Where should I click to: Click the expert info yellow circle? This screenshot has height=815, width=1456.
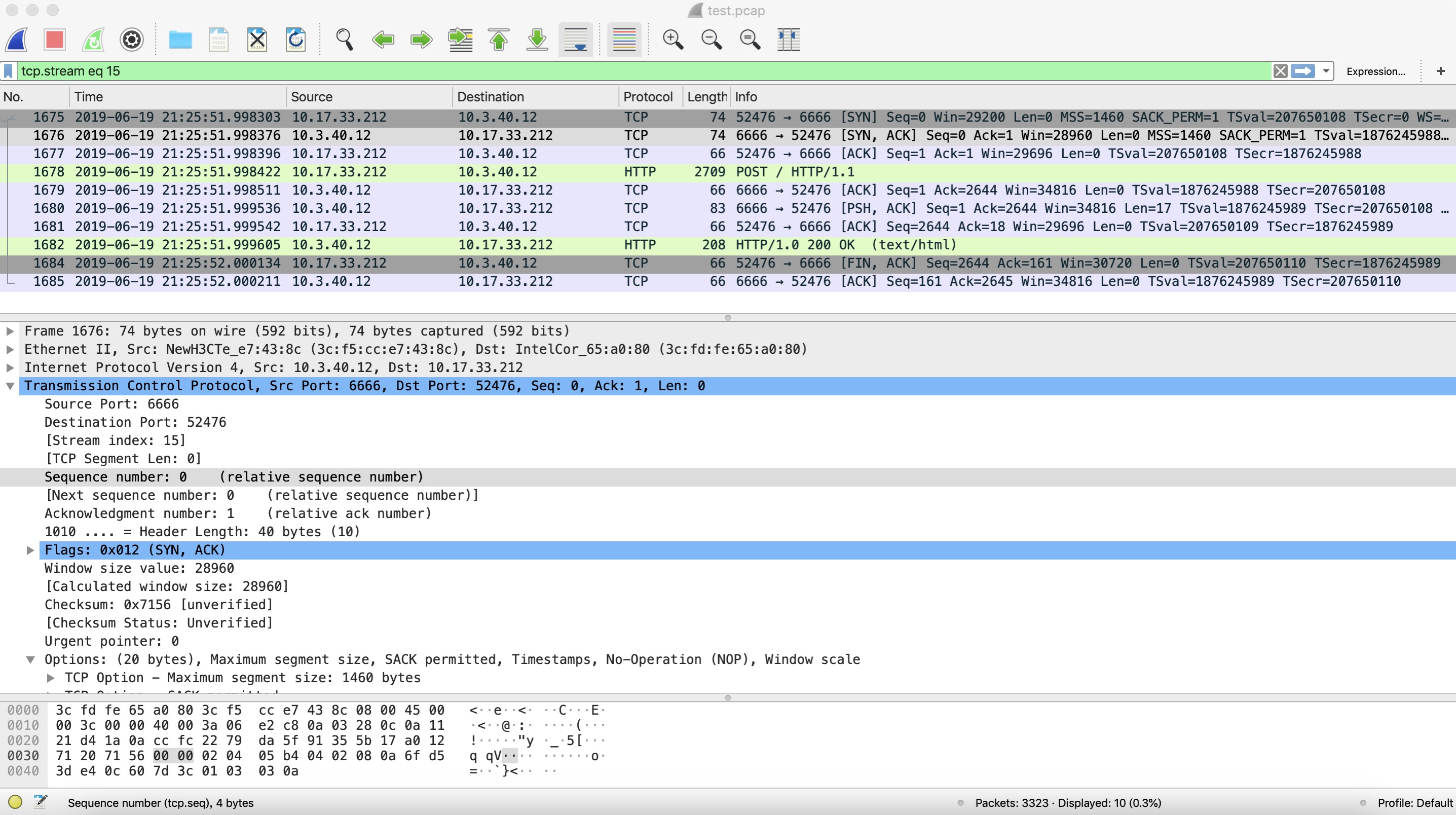15,801
